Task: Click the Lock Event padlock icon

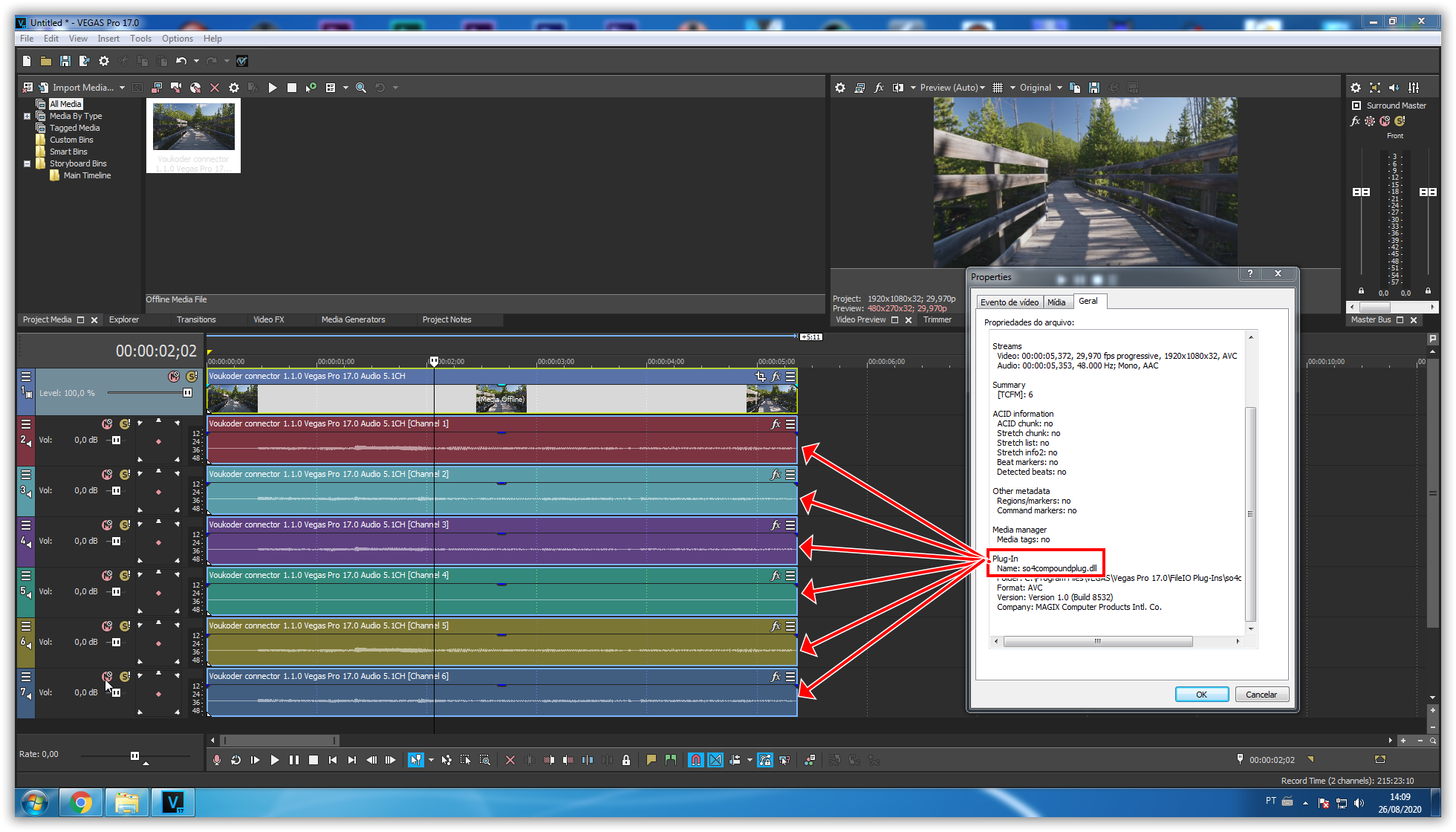Action: [626, 760]
